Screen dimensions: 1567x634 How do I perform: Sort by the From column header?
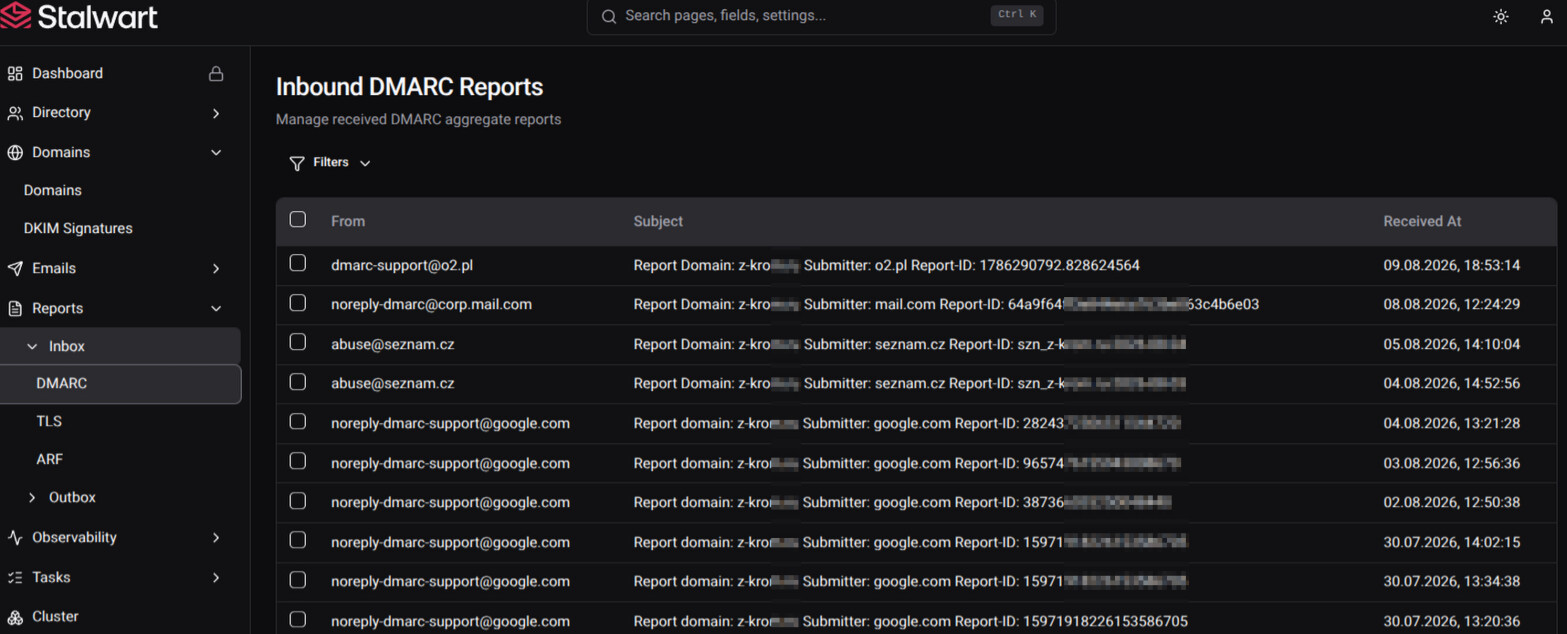(348, 221)
